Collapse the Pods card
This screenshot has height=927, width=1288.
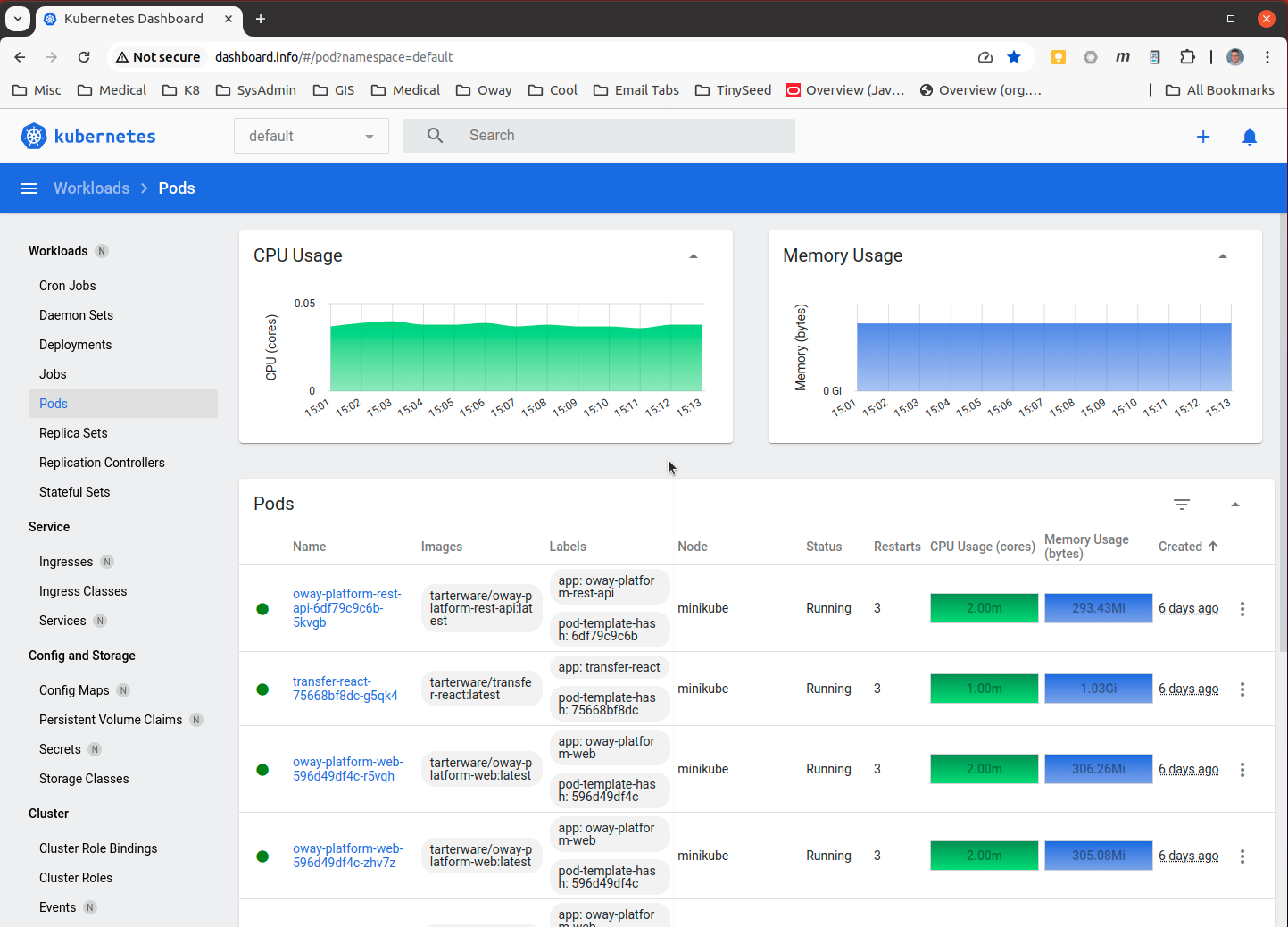pos(1235,505)
